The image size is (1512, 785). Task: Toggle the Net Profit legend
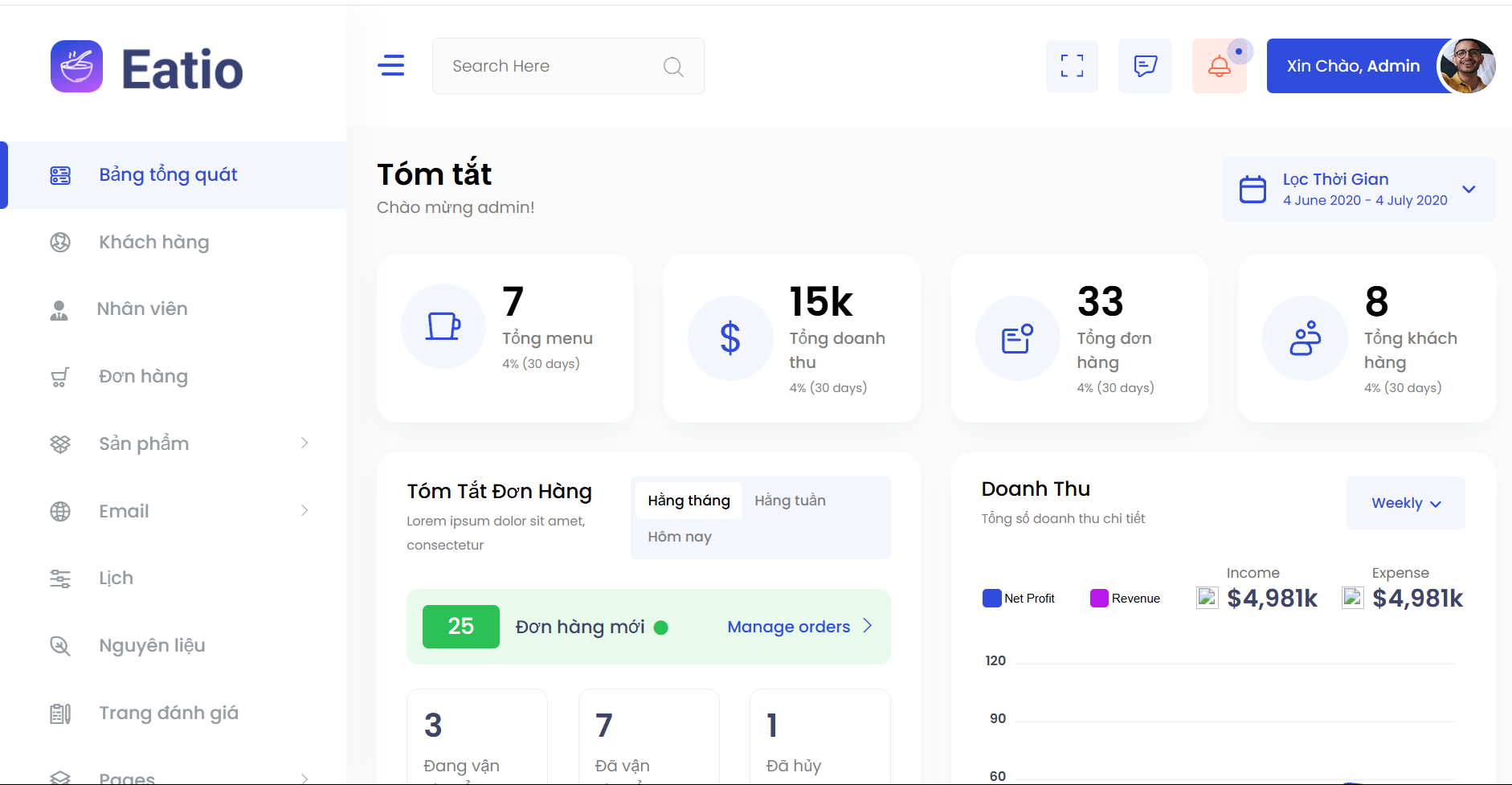click(x=1019, y=599)
